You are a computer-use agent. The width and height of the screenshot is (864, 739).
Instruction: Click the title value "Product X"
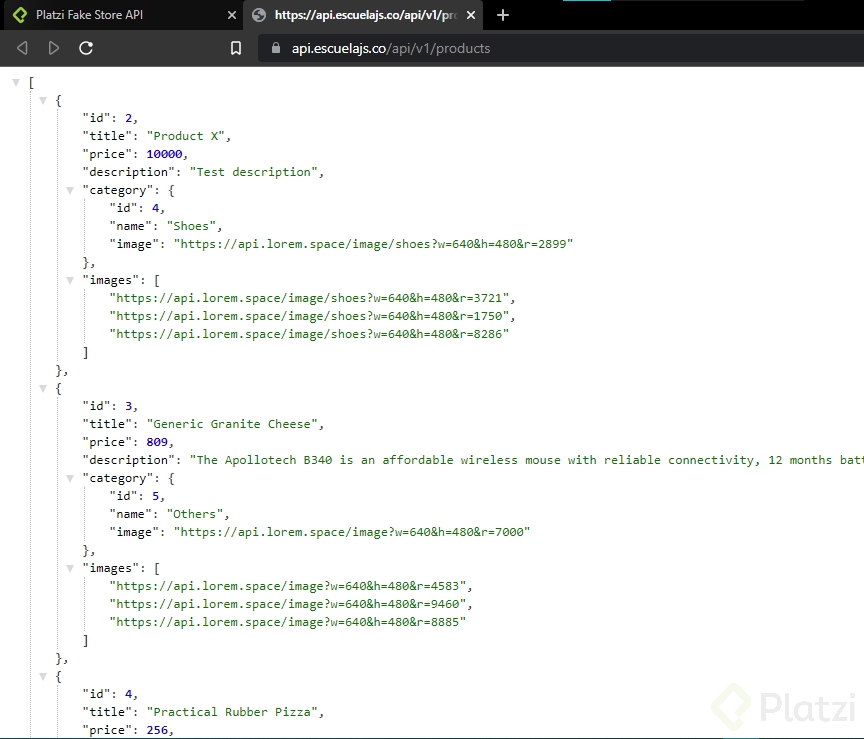[185, 136]
